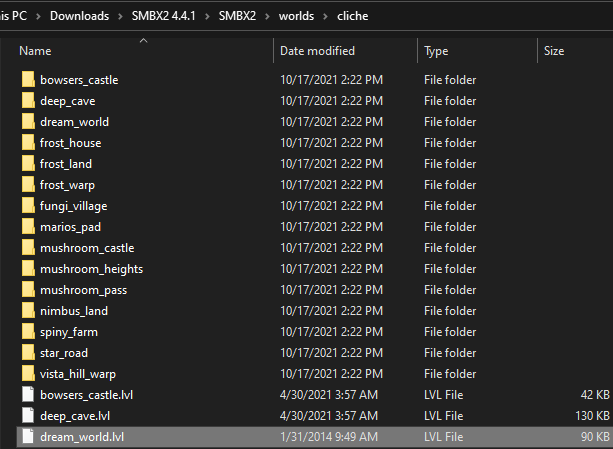613x449 pixels.
Task: Click the nimbus_land folder icon
Action: [28, 311]
